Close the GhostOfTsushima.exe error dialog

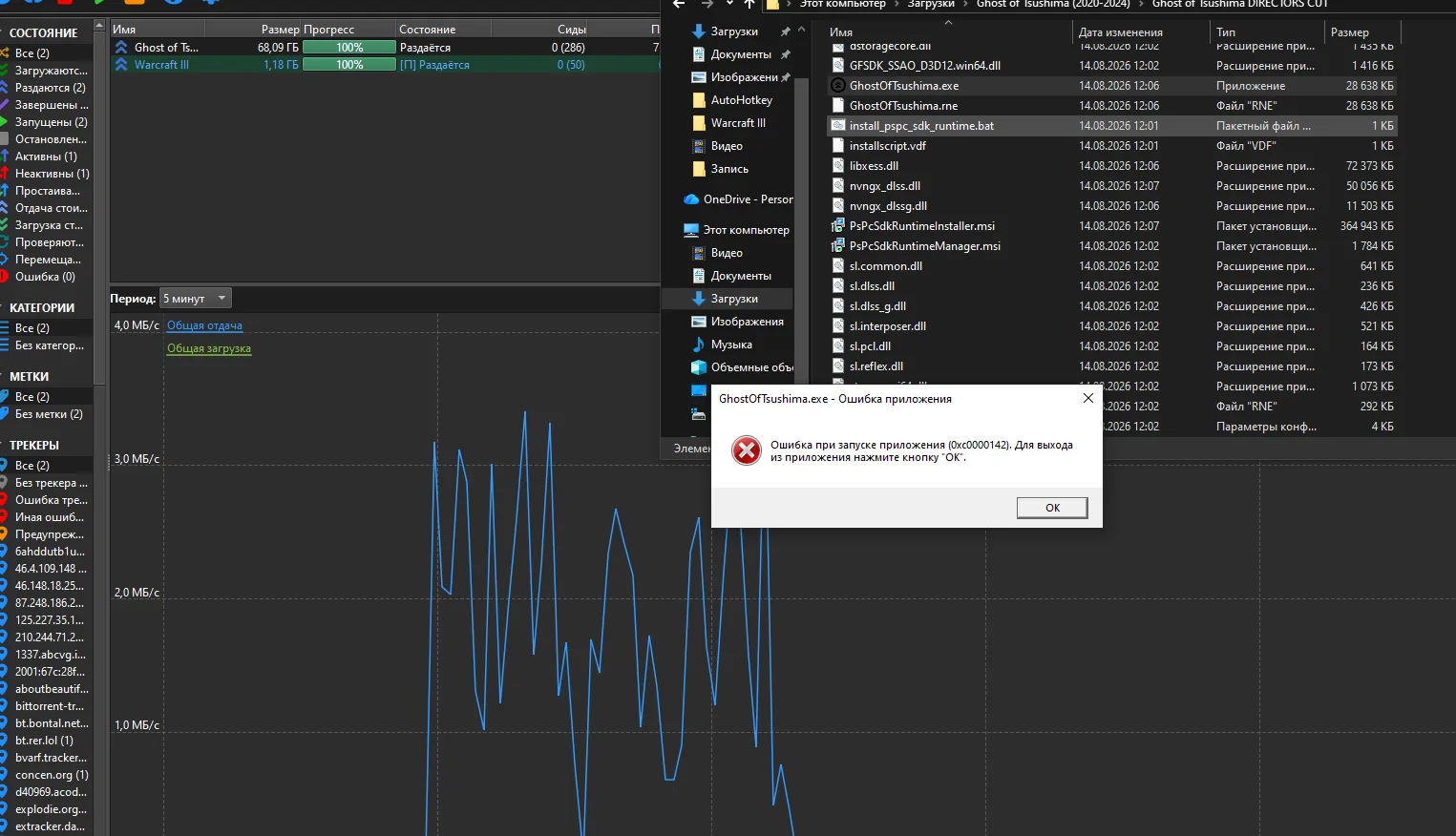coord(1087,398)
